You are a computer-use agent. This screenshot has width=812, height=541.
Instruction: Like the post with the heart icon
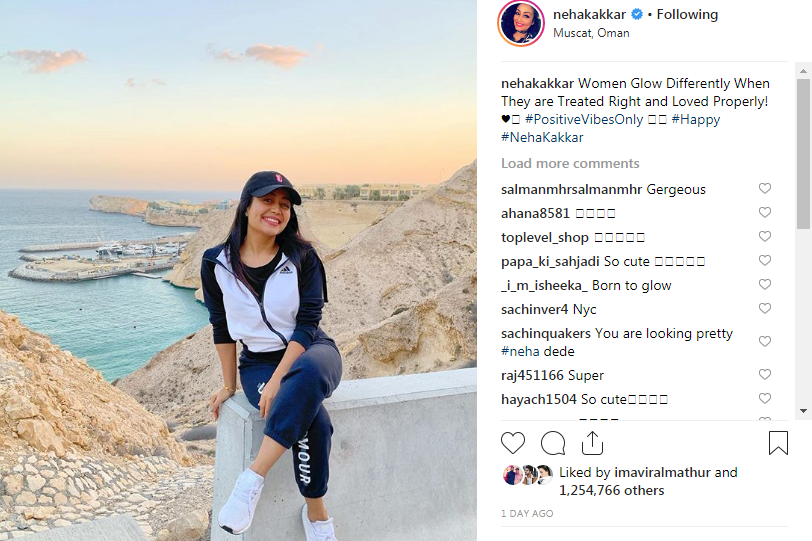[x=513, y=443]
